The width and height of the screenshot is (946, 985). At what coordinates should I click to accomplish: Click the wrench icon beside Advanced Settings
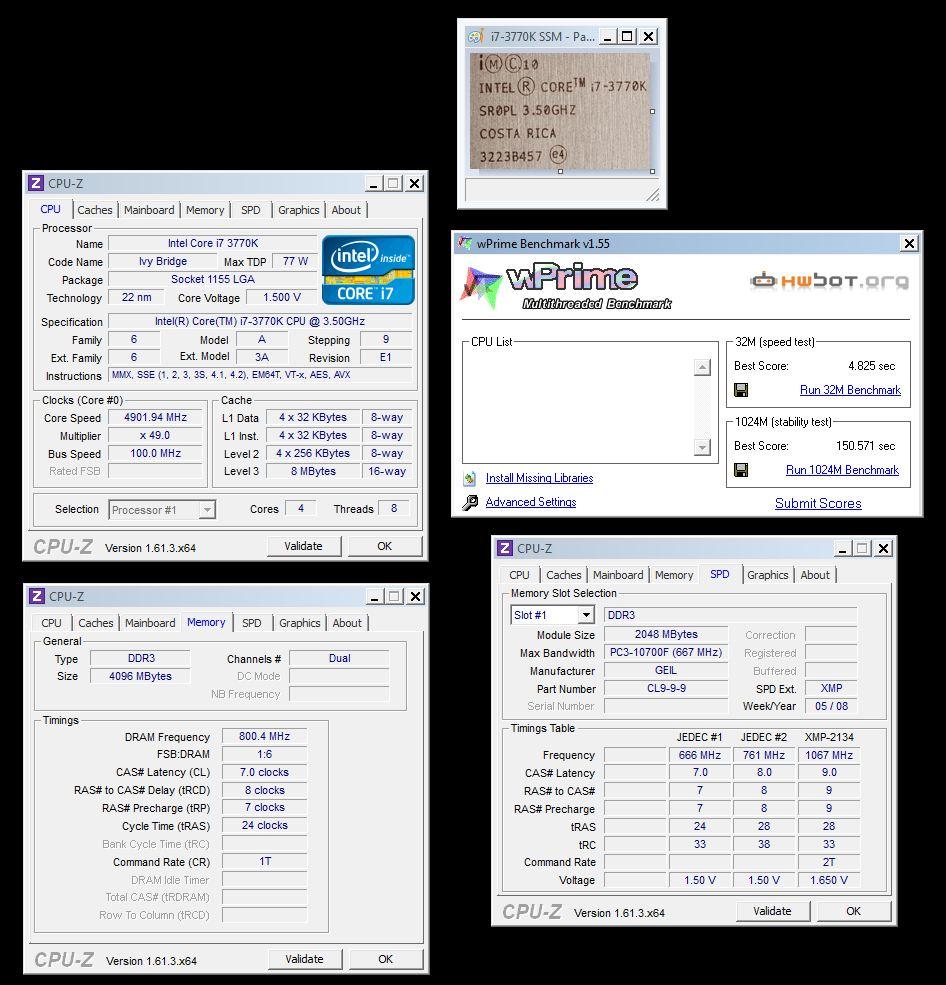(470, 503)
